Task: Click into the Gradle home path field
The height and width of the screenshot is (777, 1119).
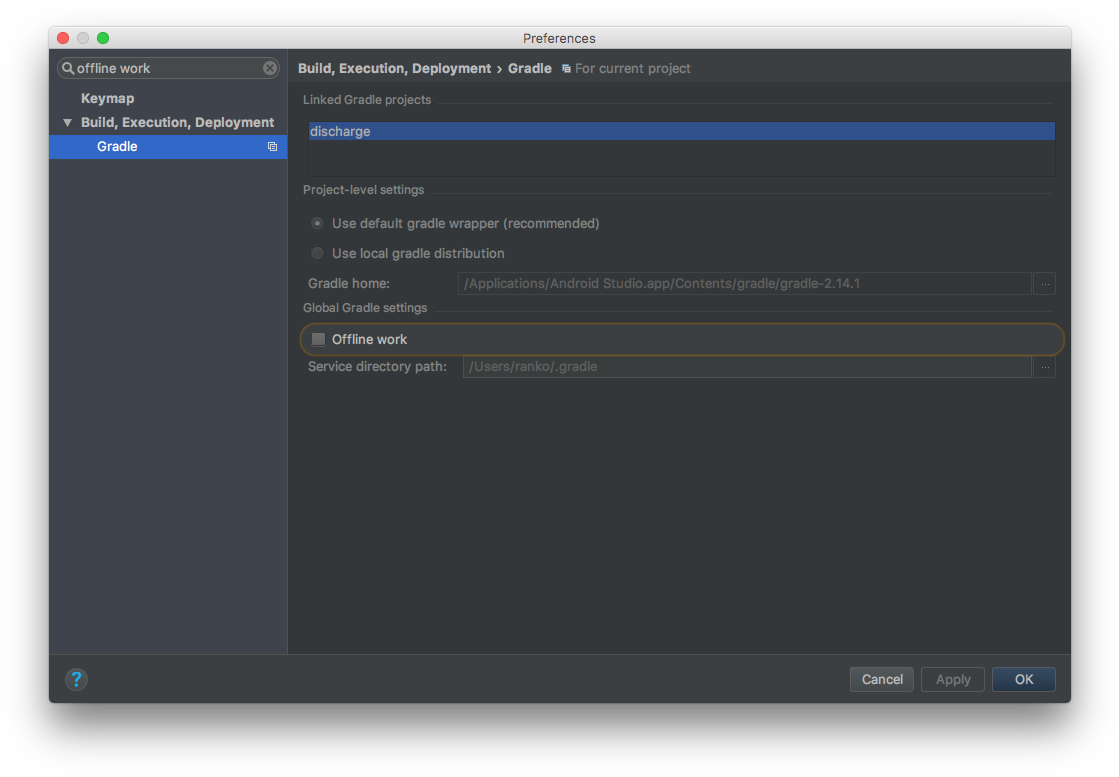Action: click(x=744, y=284)
